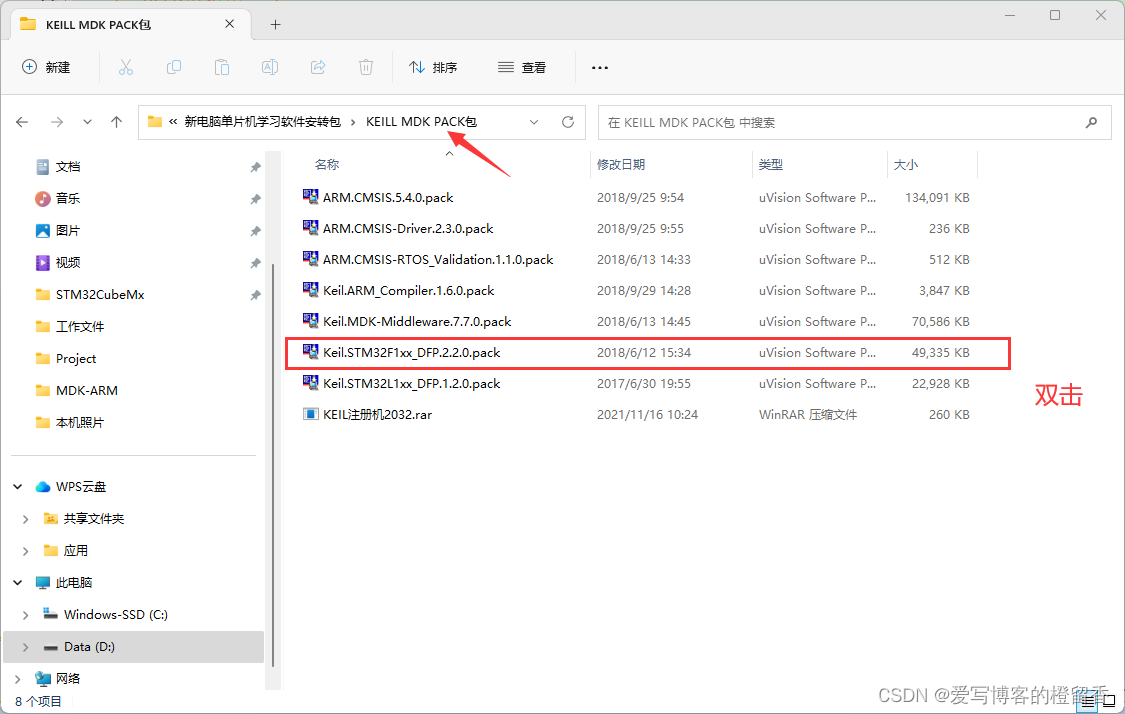
Task: Unpin 文档 using its pin icon
Action: (x=255, y=167)
